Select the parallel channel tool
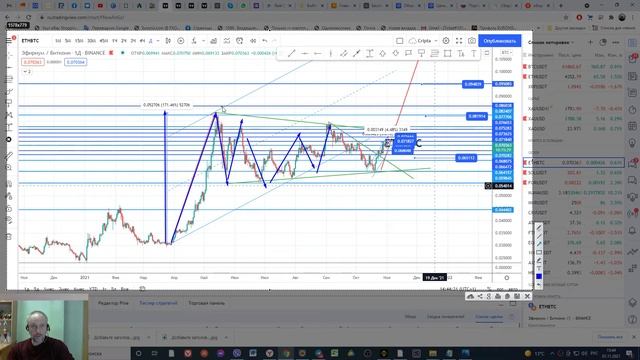 344,53
